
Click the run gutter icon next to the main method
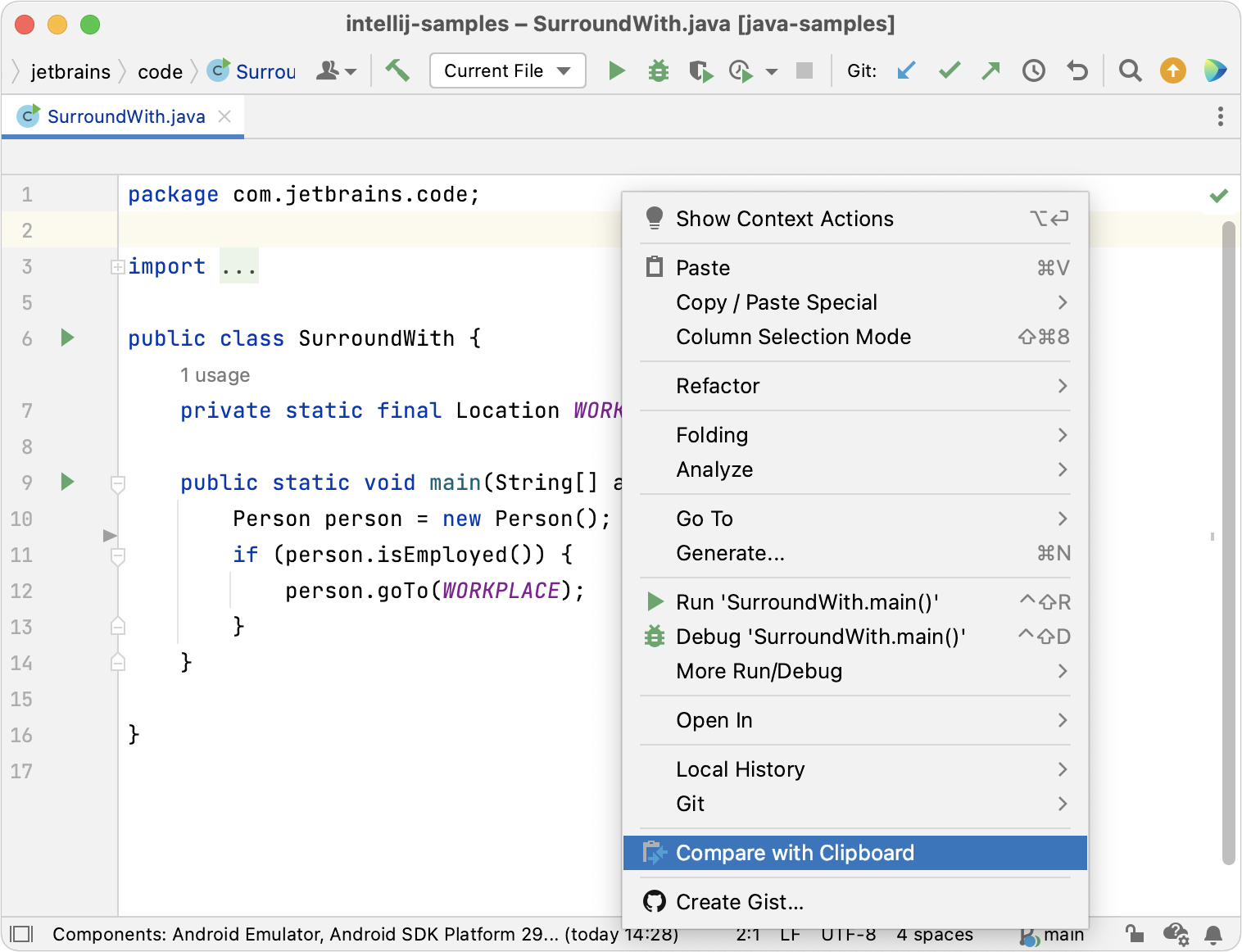point(68,482)
